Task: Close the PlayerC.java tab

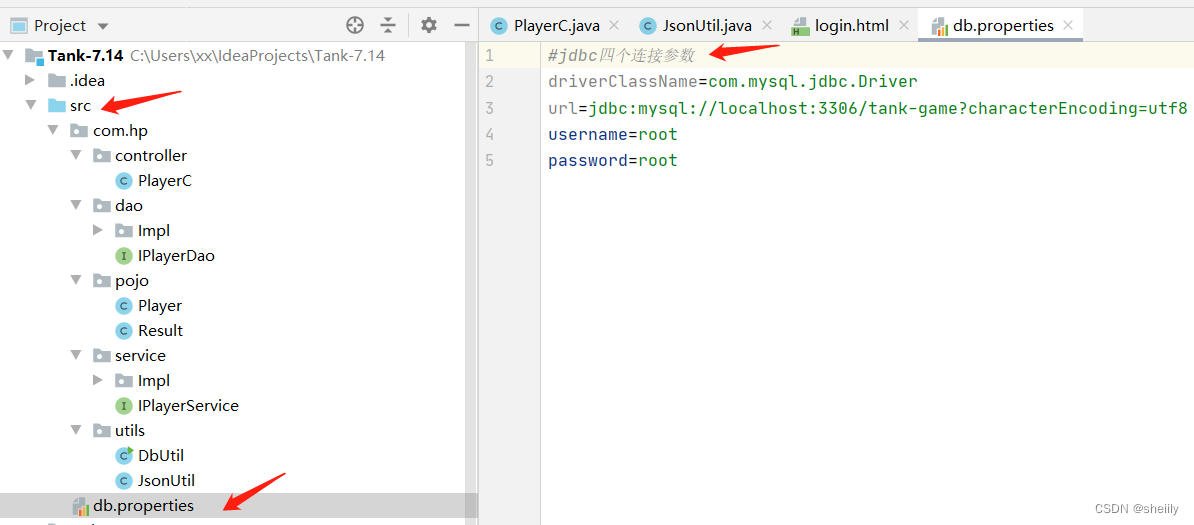Action: pos(615,25)
